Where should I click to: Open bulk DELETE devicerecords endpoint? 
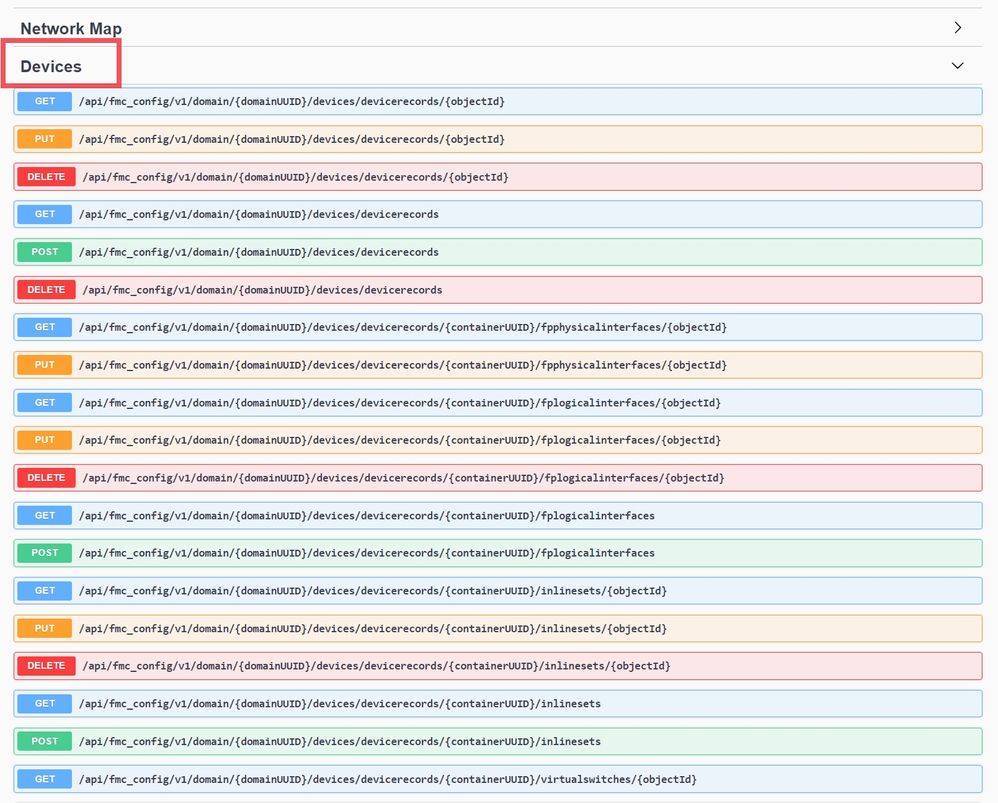point(498,290)
